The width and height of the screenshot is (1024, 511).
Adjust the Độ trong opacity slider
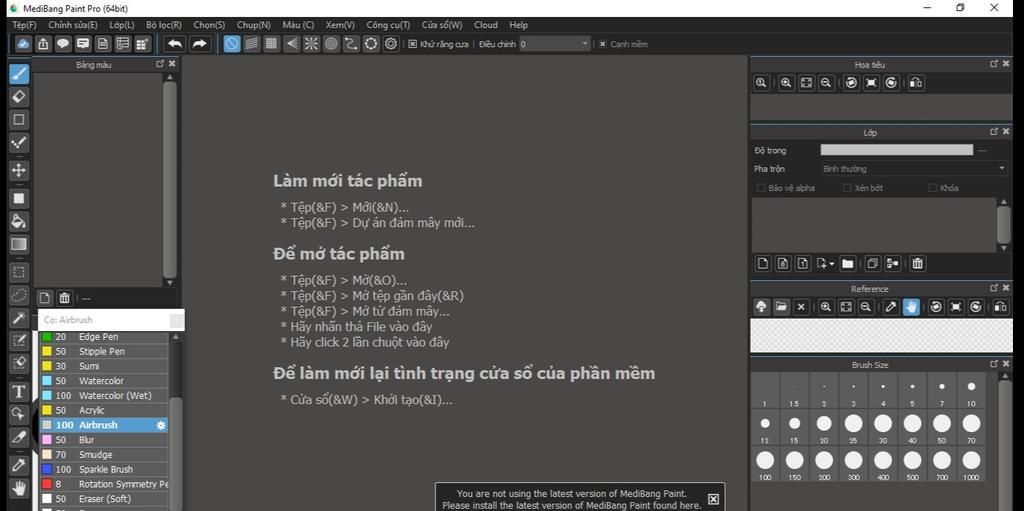coord(897,150)
